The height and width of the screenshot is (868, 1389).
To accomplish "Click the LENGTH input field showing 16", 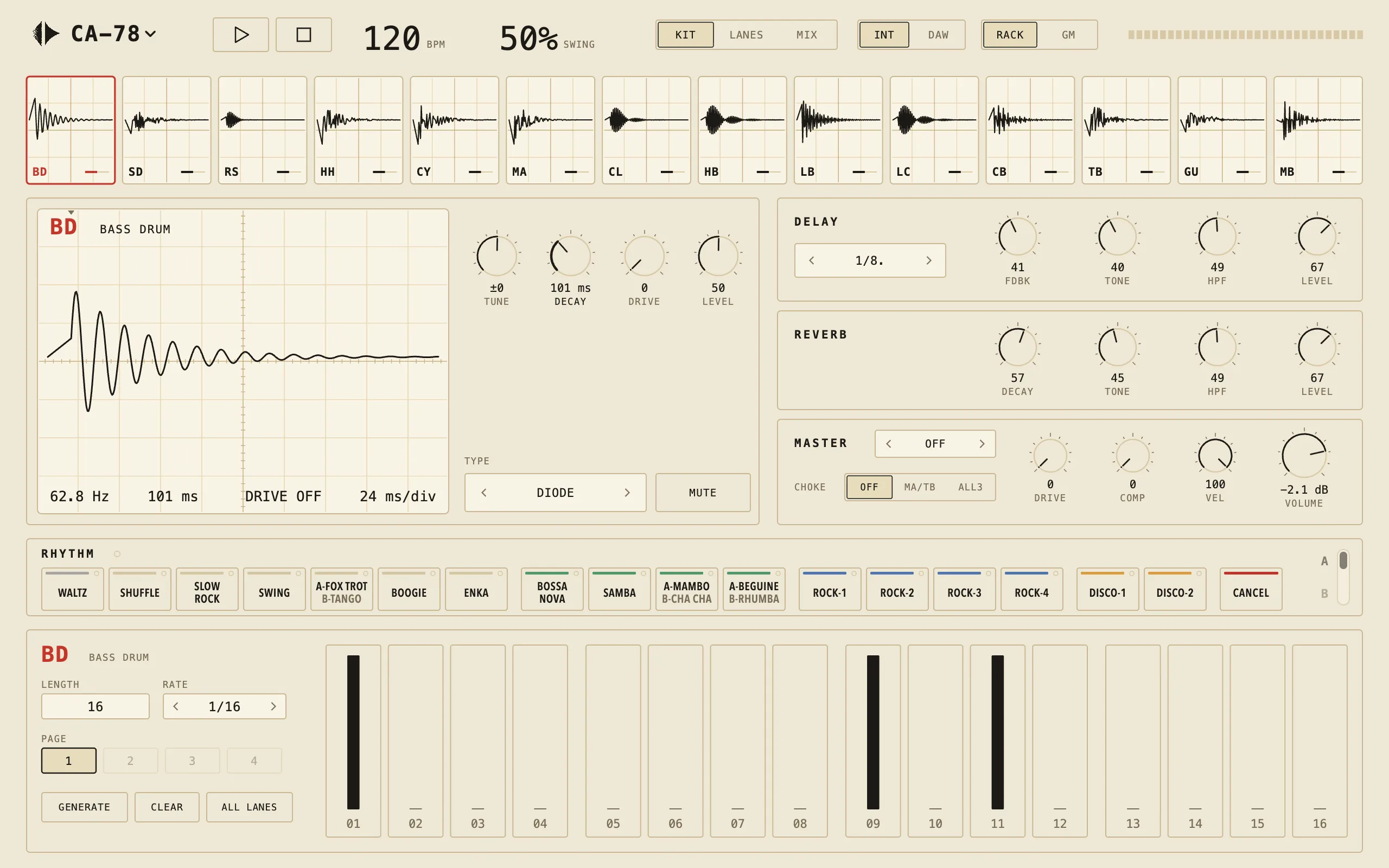I will [x=95, y=706].
